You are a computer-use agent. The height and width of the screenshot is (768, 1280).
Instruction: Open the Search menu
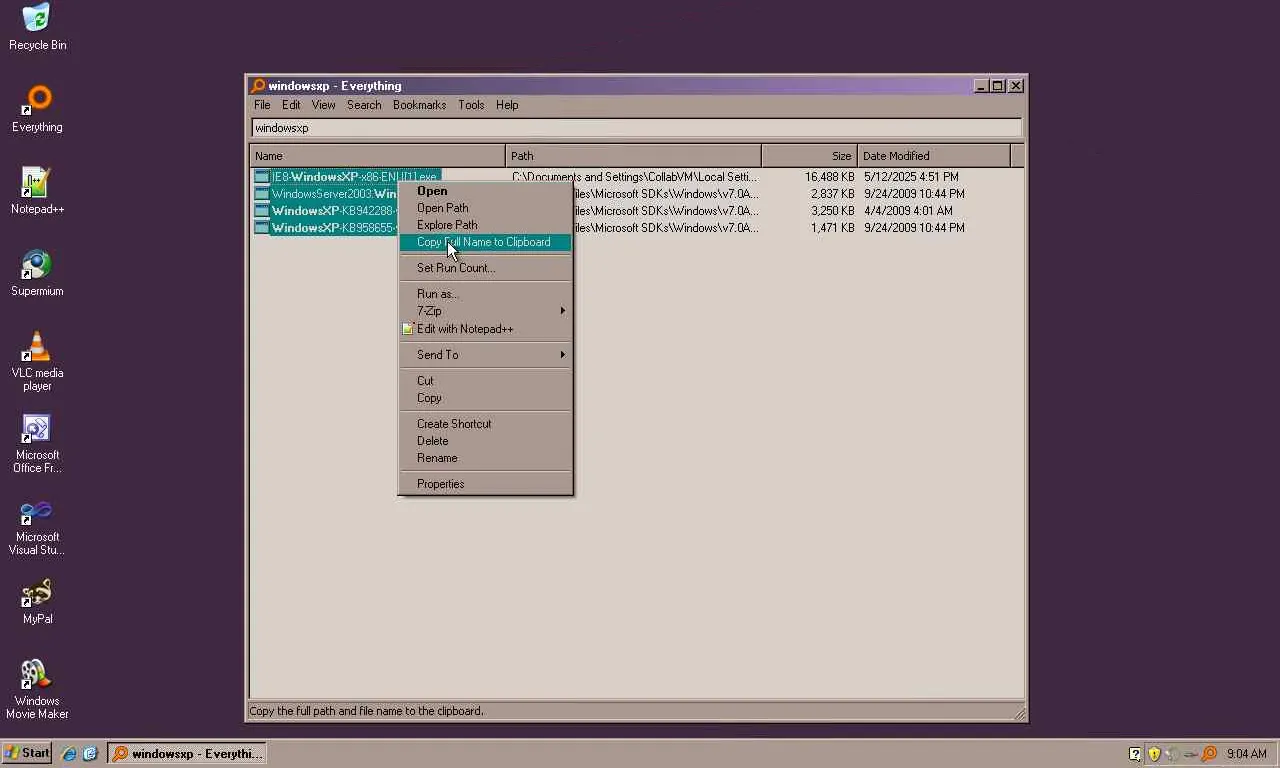[x=364, y=105]
